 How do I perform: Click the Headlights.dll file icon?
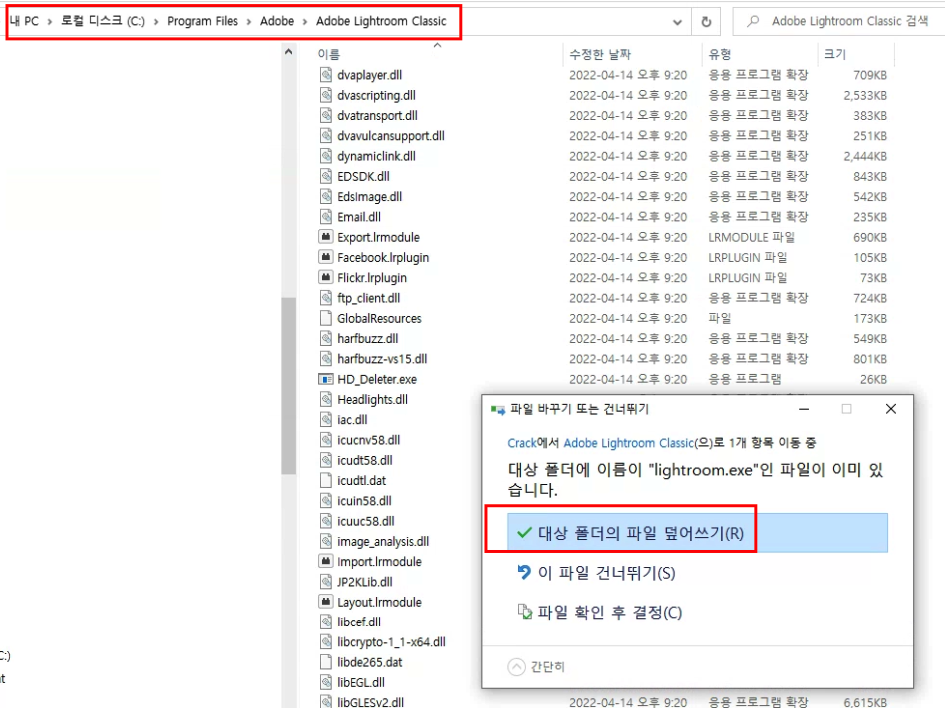click(x=325, y=399)
